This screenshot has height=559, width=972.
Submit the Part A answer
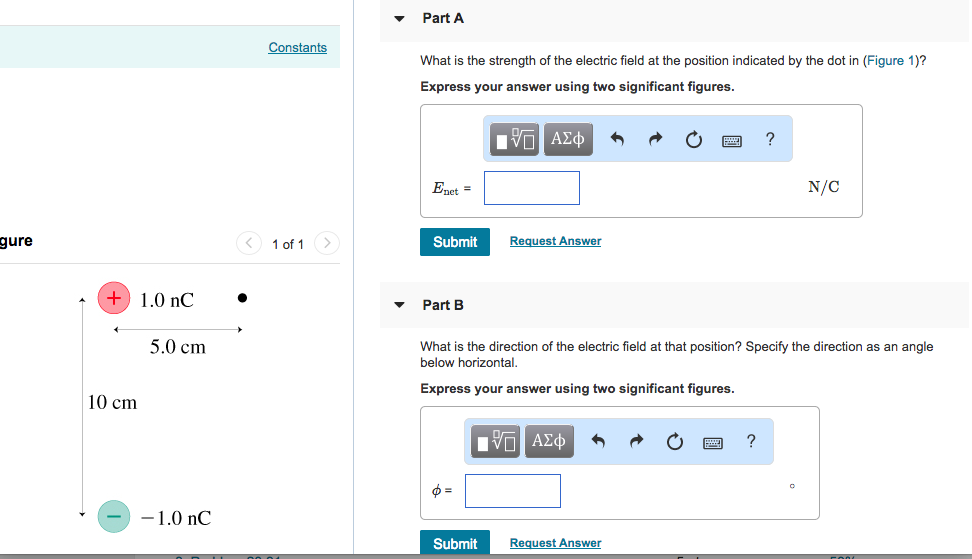[455, 242]
